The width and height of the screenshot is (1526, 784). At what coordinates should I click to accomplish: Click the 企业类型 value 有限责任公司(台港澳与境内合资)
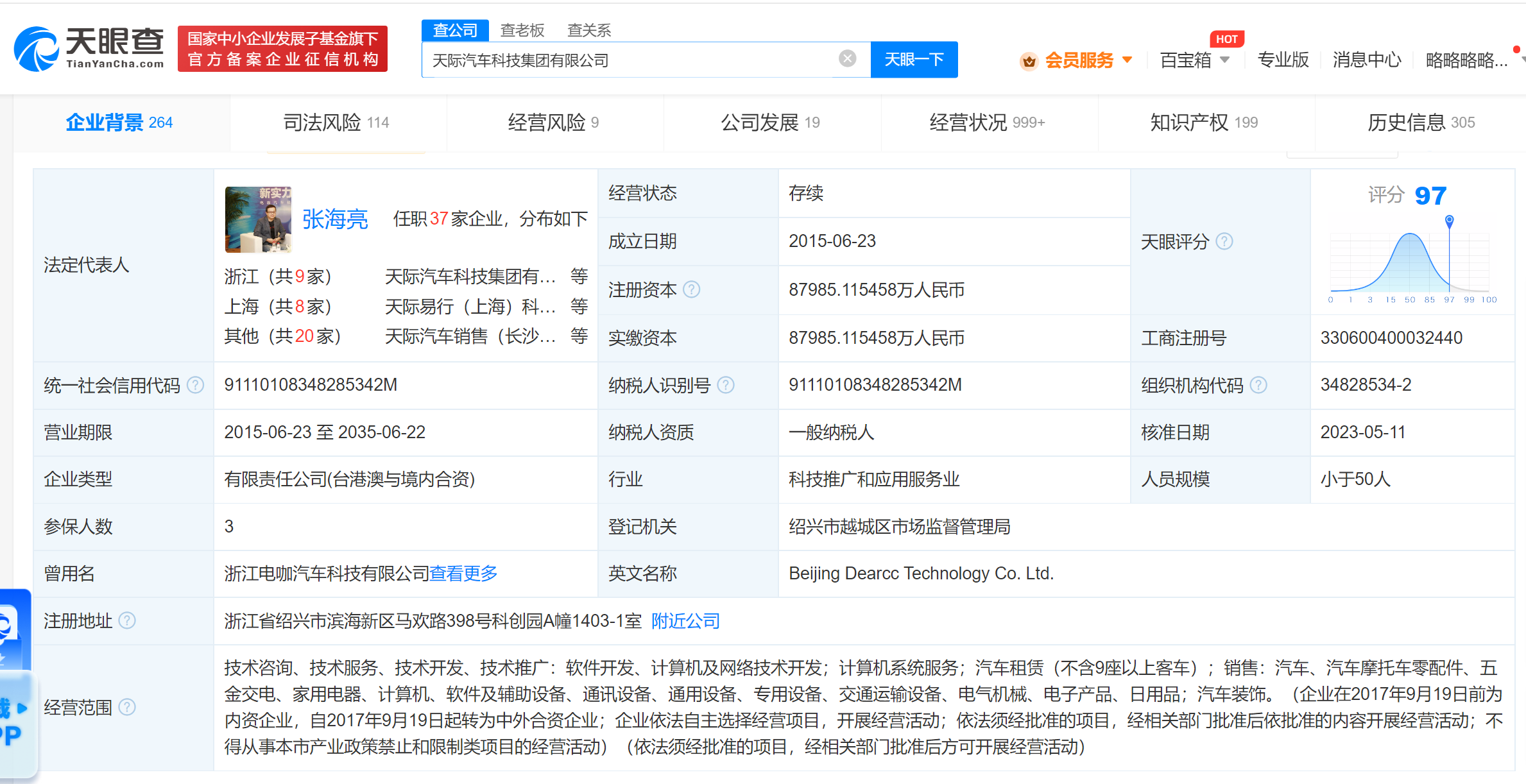click(350, 479)
